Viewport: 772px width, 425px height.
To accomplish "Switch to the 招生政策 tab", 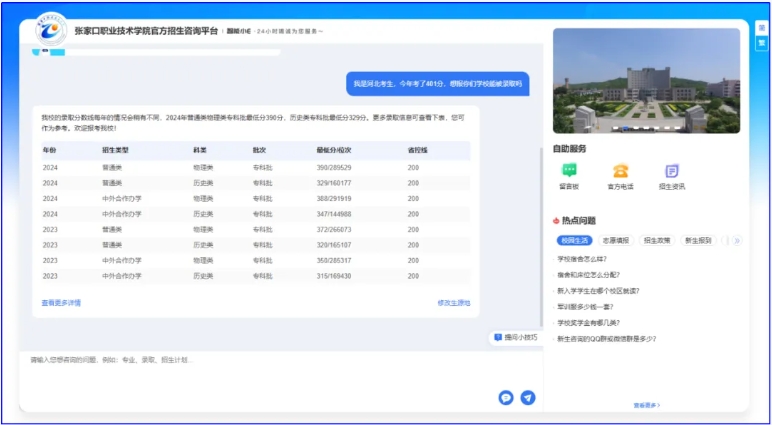I will pyautogui.click(x=656, y=241).
